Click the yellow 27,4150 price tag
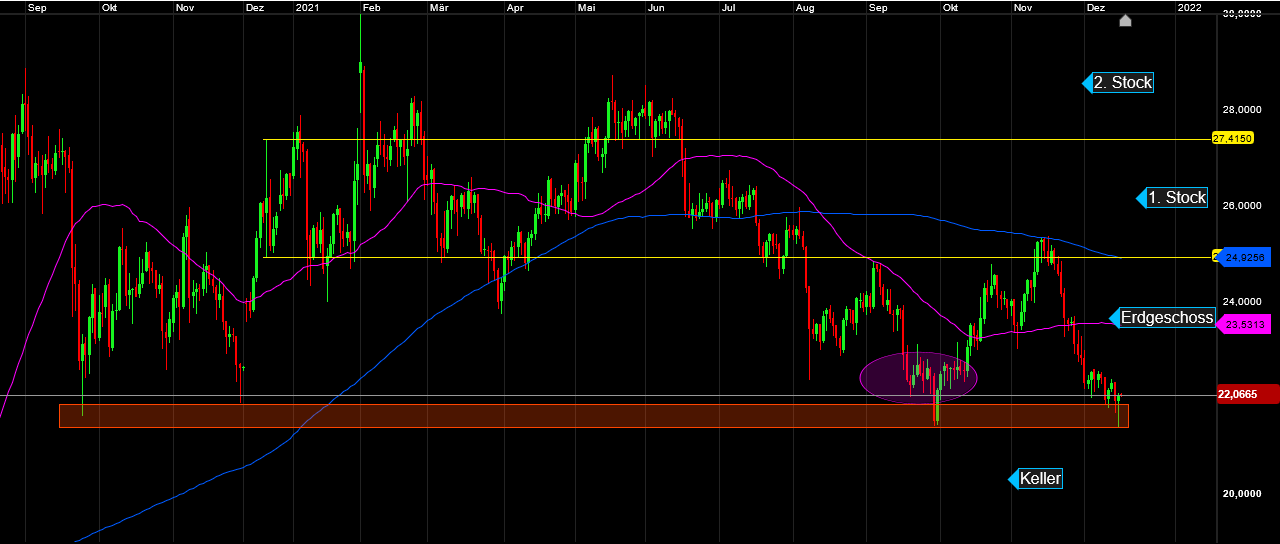 1232,139
